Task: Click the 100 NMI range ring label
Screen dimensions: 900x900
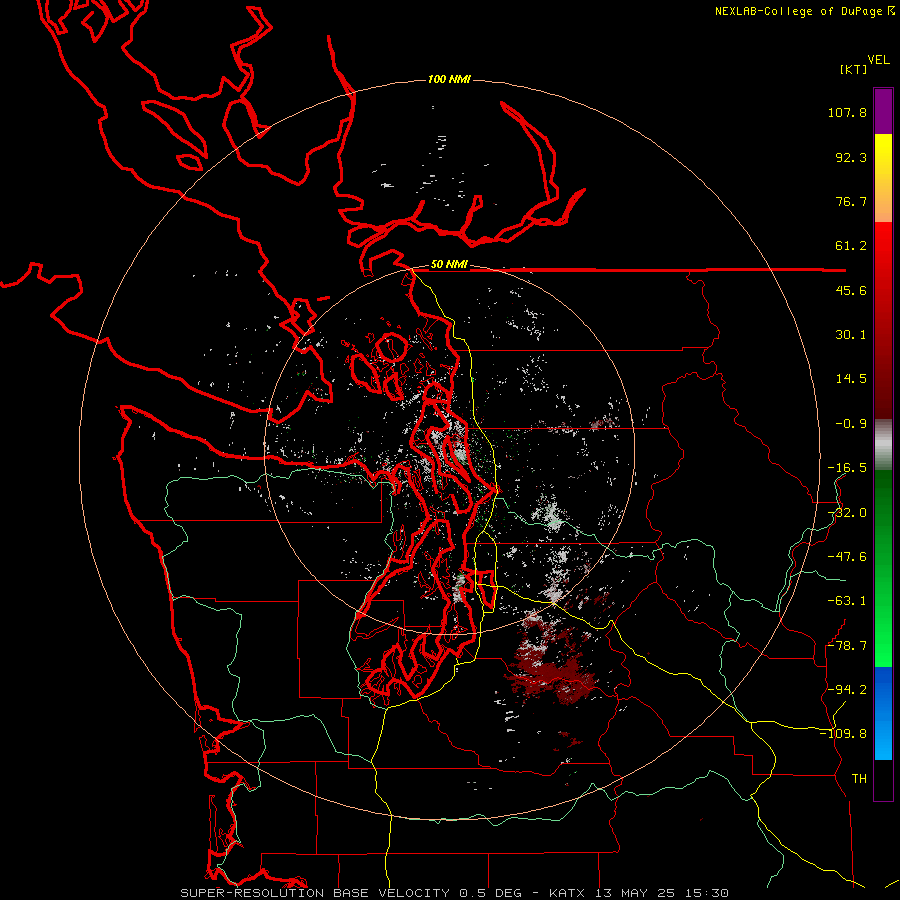Action: coord(449,79)
